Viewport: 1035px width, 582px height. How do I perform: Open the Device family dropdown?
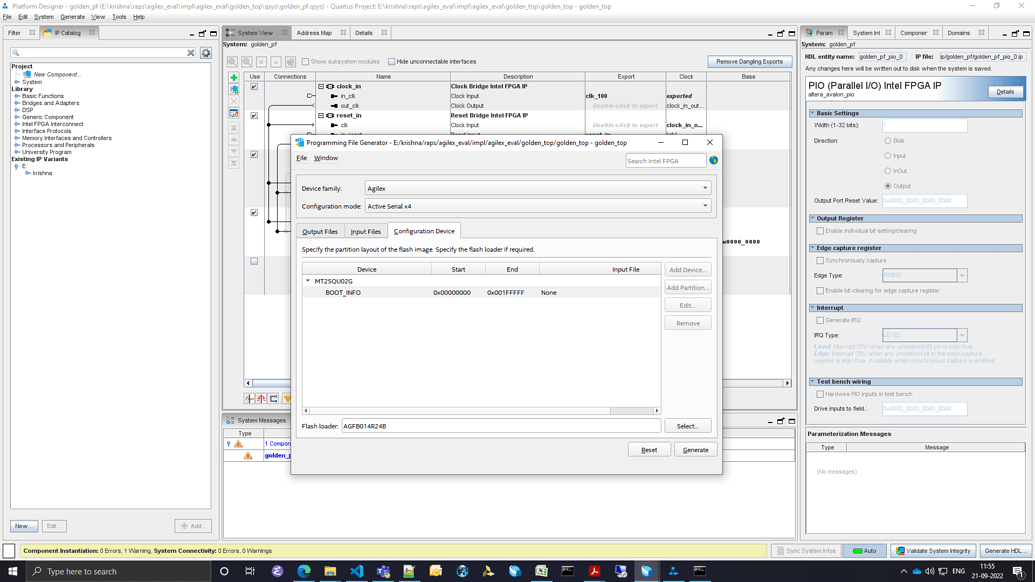[704, 188]
